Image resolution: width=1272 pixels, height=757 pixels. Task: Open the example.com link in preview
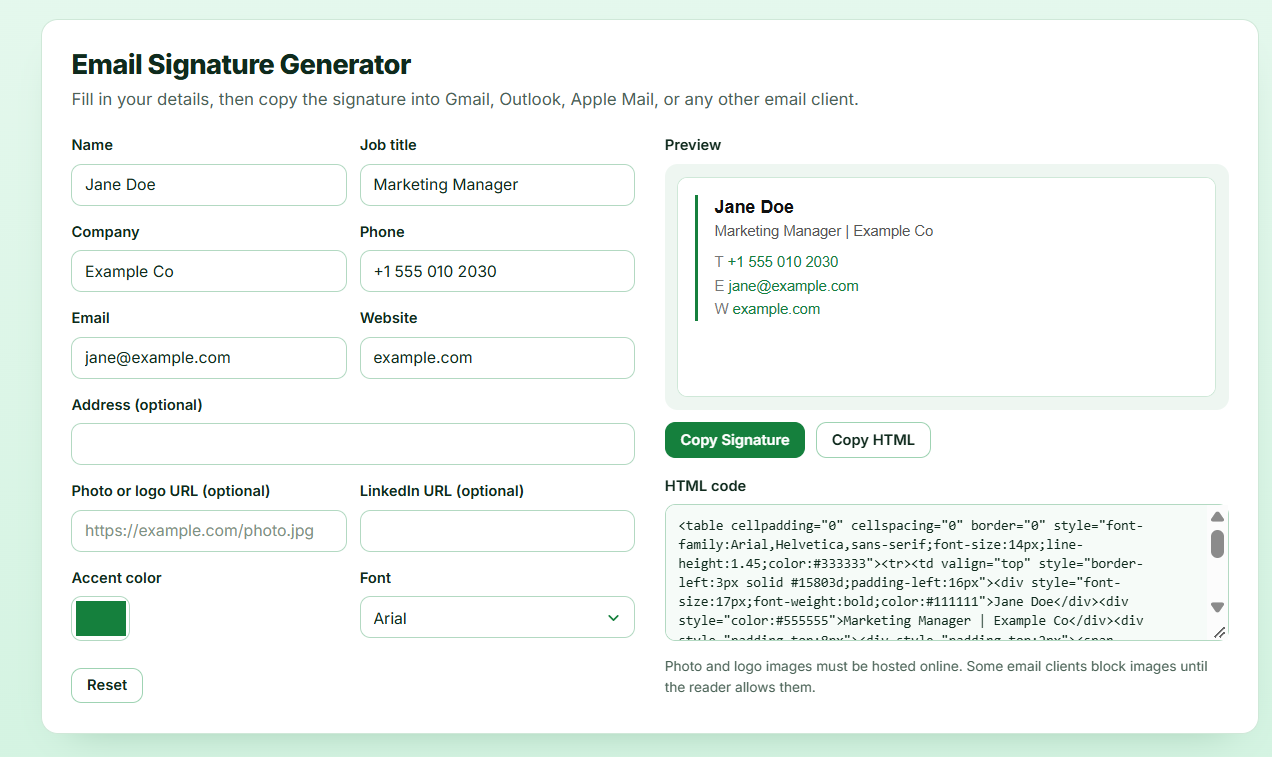pyautogui.click(x=776, y=309)
